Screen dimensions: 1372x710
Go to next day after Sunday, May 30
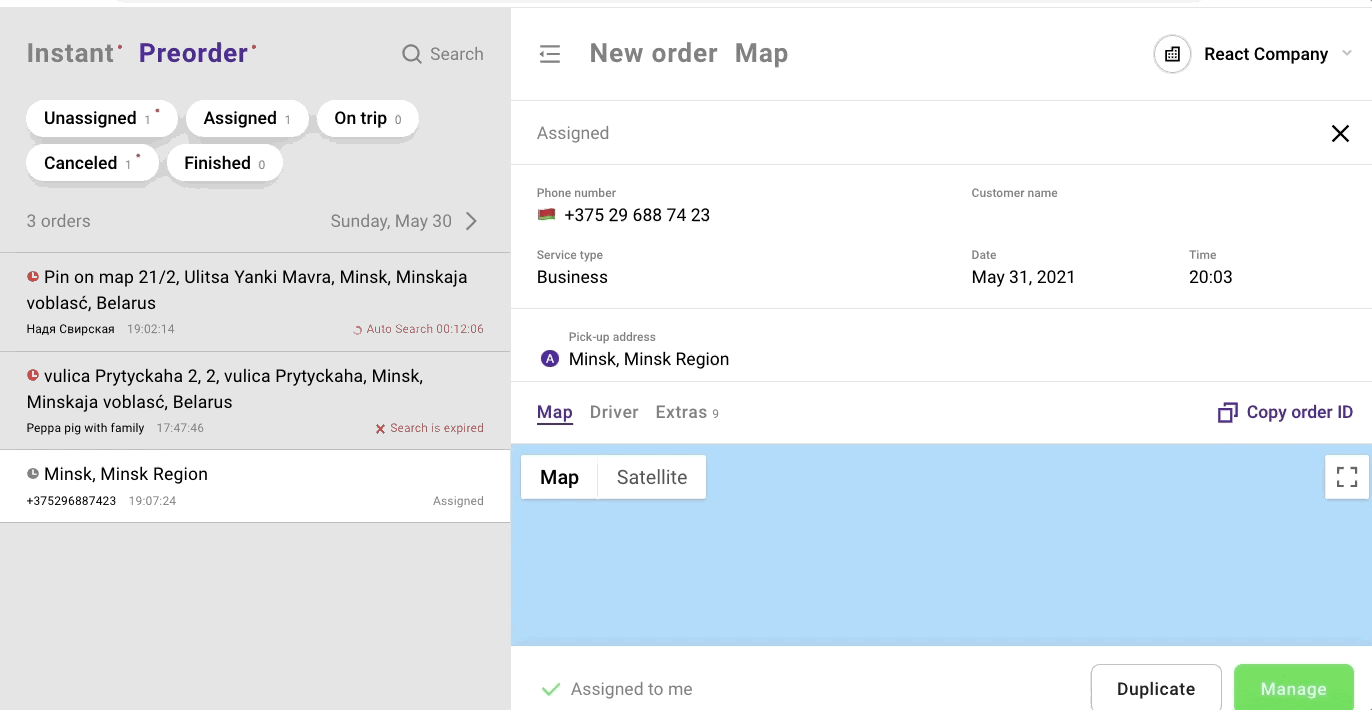click(472, 221)
